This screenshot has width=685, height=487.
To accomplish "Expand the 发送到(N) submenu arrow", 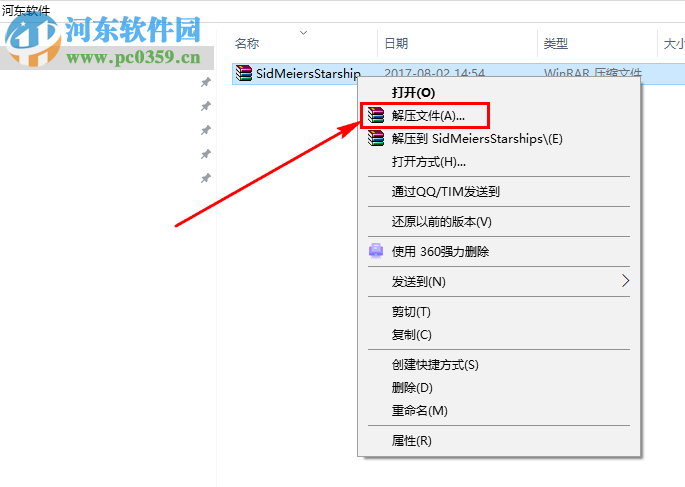I will [x=626, y=281].
